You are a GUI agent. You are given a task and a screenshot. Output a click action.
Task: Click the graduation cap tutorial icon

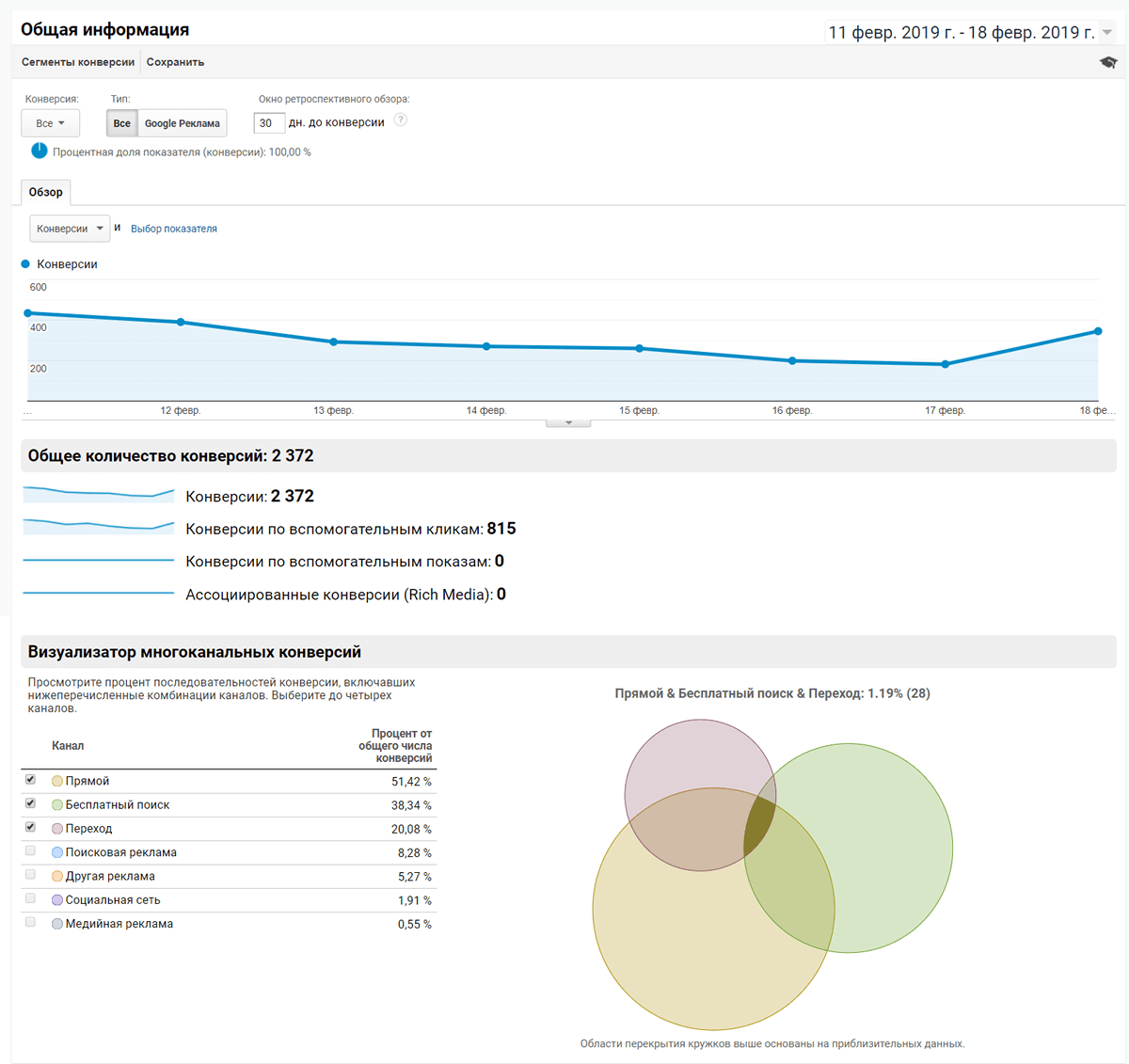1107,61
